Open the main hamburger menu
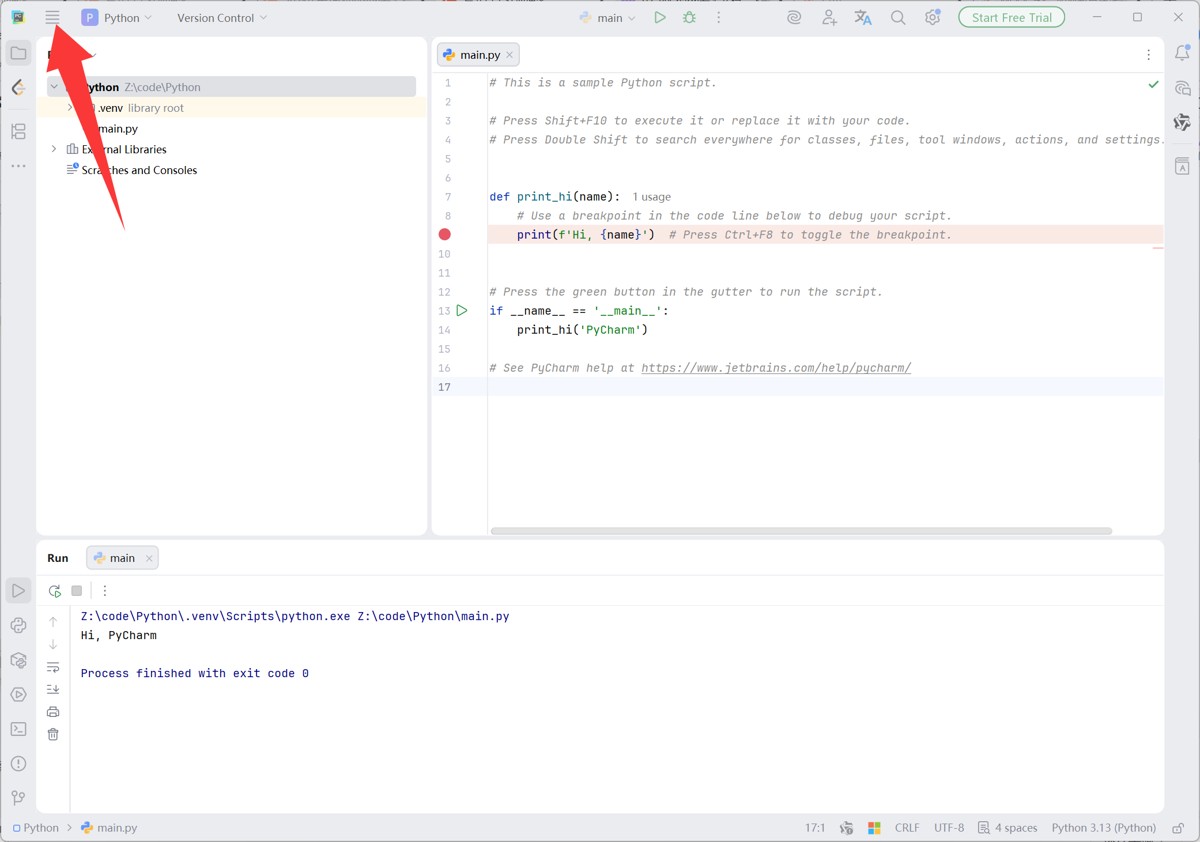The width and height of the screenshot is (1200, 842). (52, 18)
